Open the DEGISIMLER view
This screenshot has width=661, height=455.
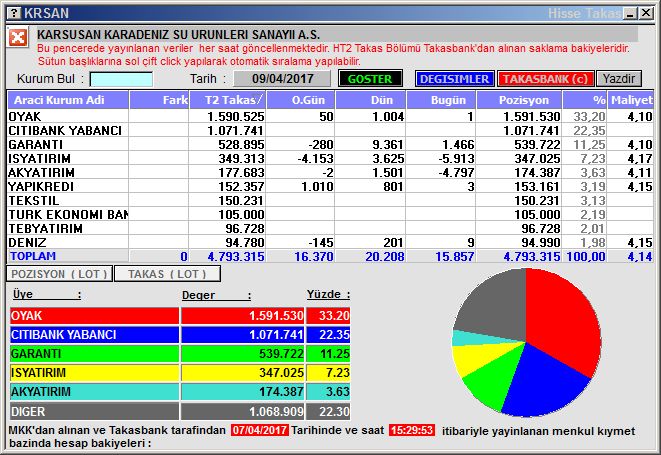click(x=454, y=79)
